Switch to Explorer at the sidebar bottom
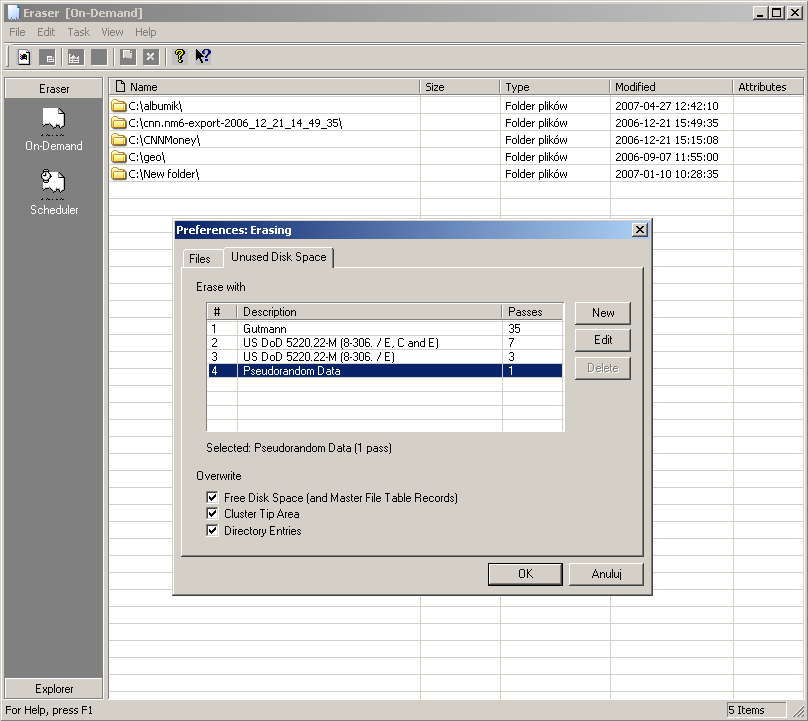Image resolution: width=808 pixels, height=721 pixels. pyautogui.click(x=53, y=688)
